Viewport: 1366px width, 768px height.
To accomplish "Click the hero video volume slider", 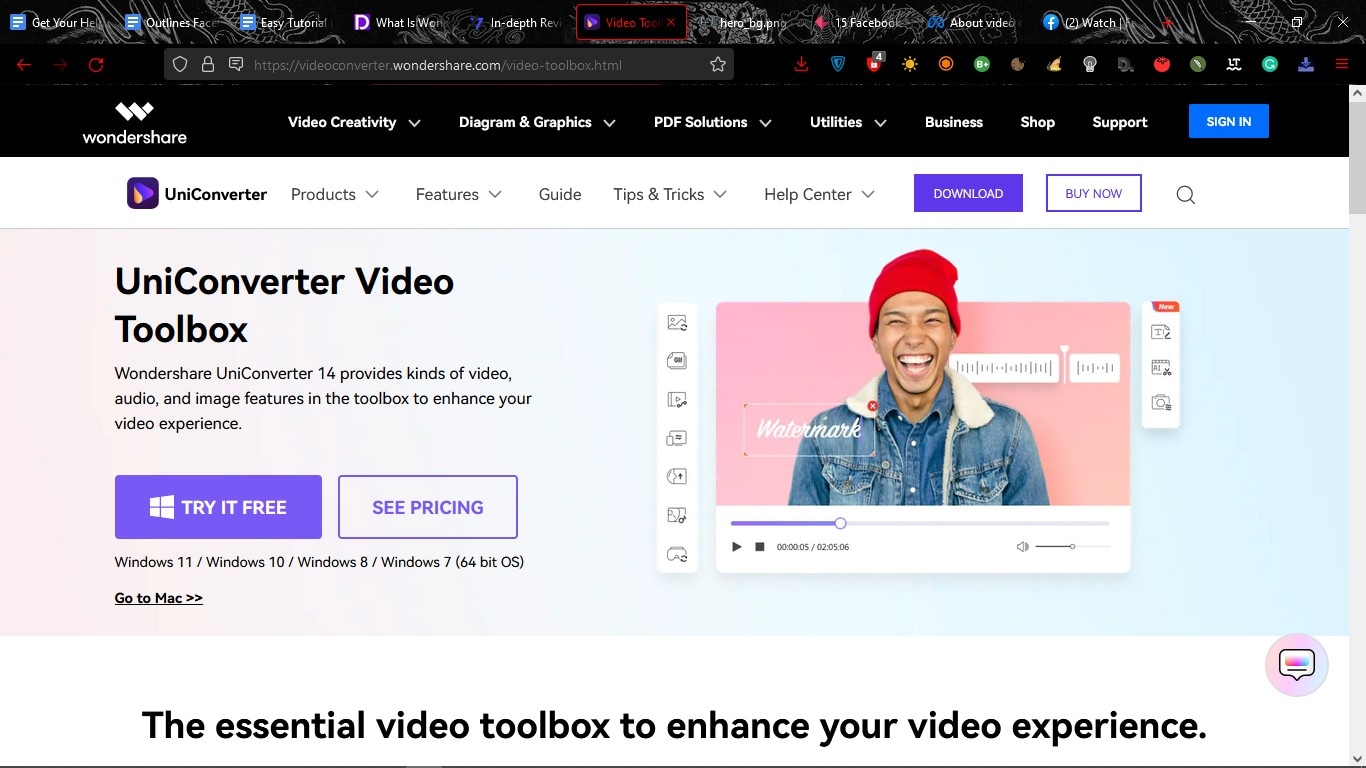I will tap(1073, 547).
